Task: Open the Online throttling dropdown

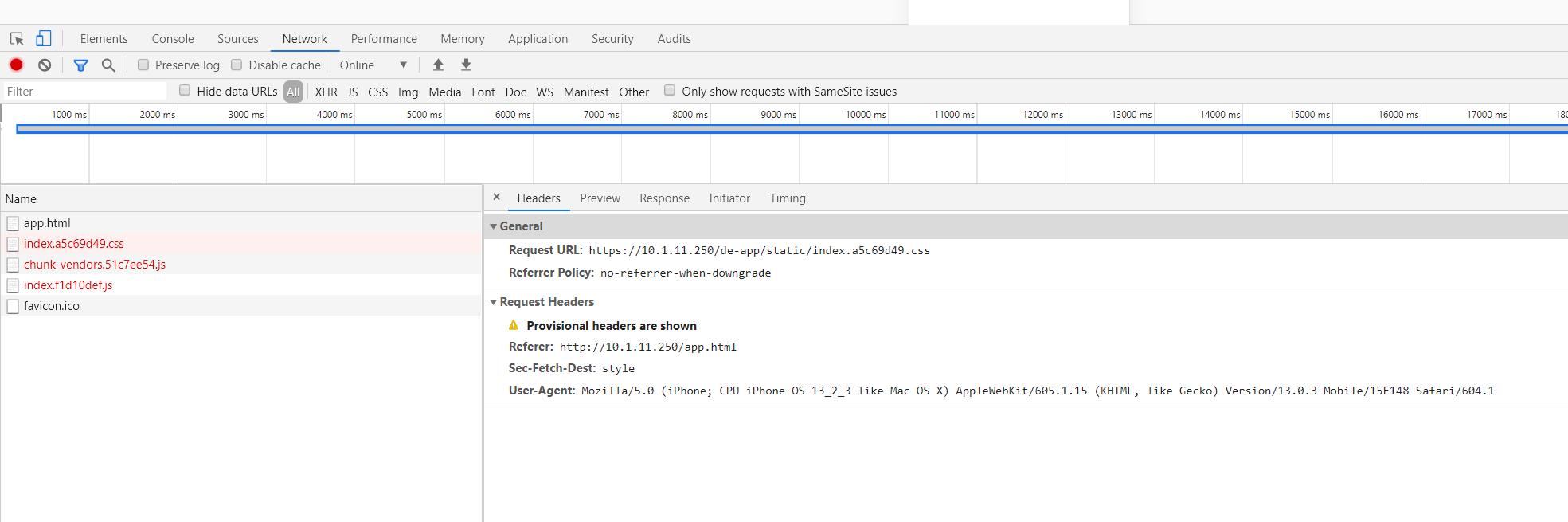Action: 373,65
